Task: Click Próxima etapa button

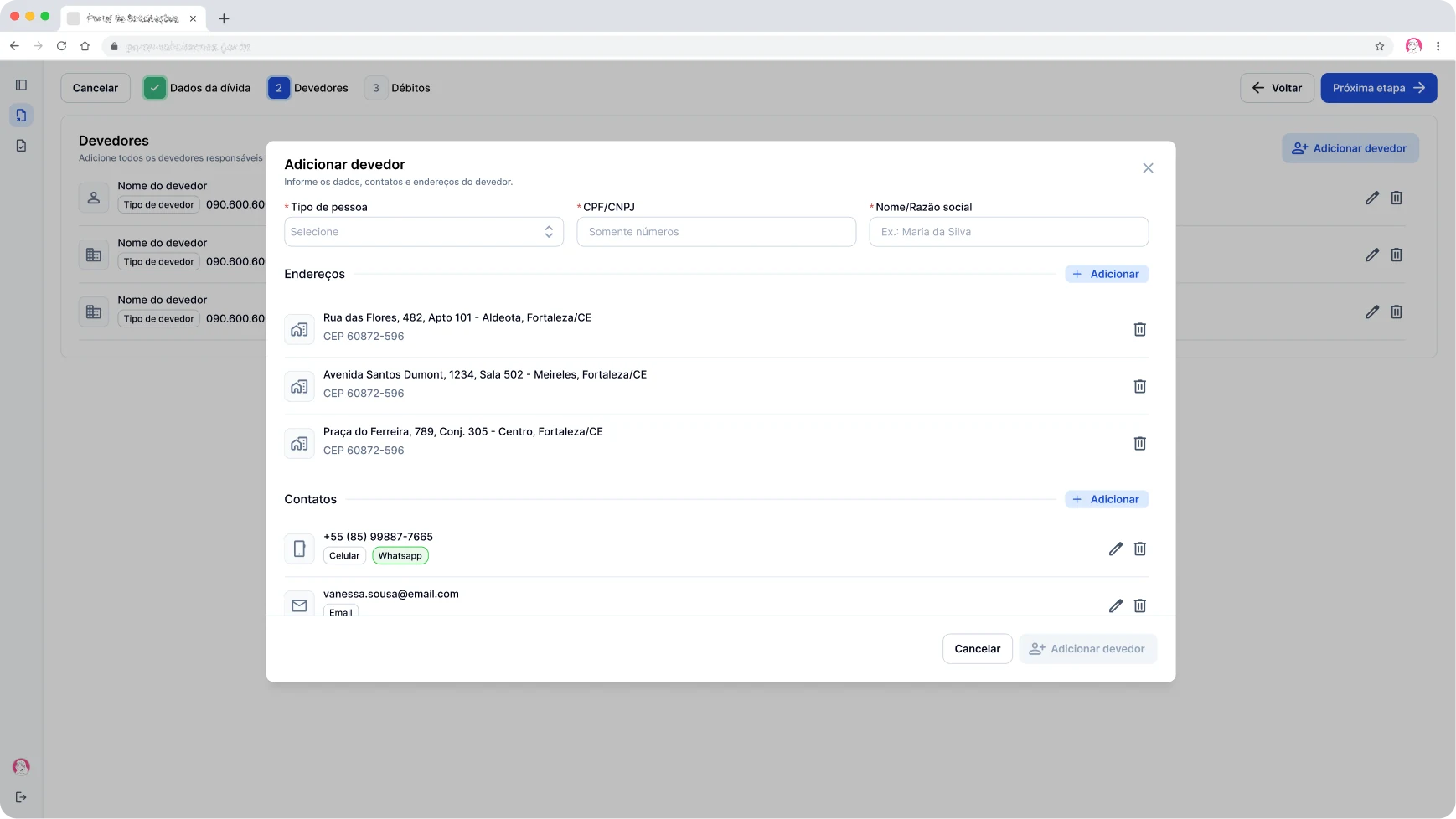Action: pos(1378,88)
